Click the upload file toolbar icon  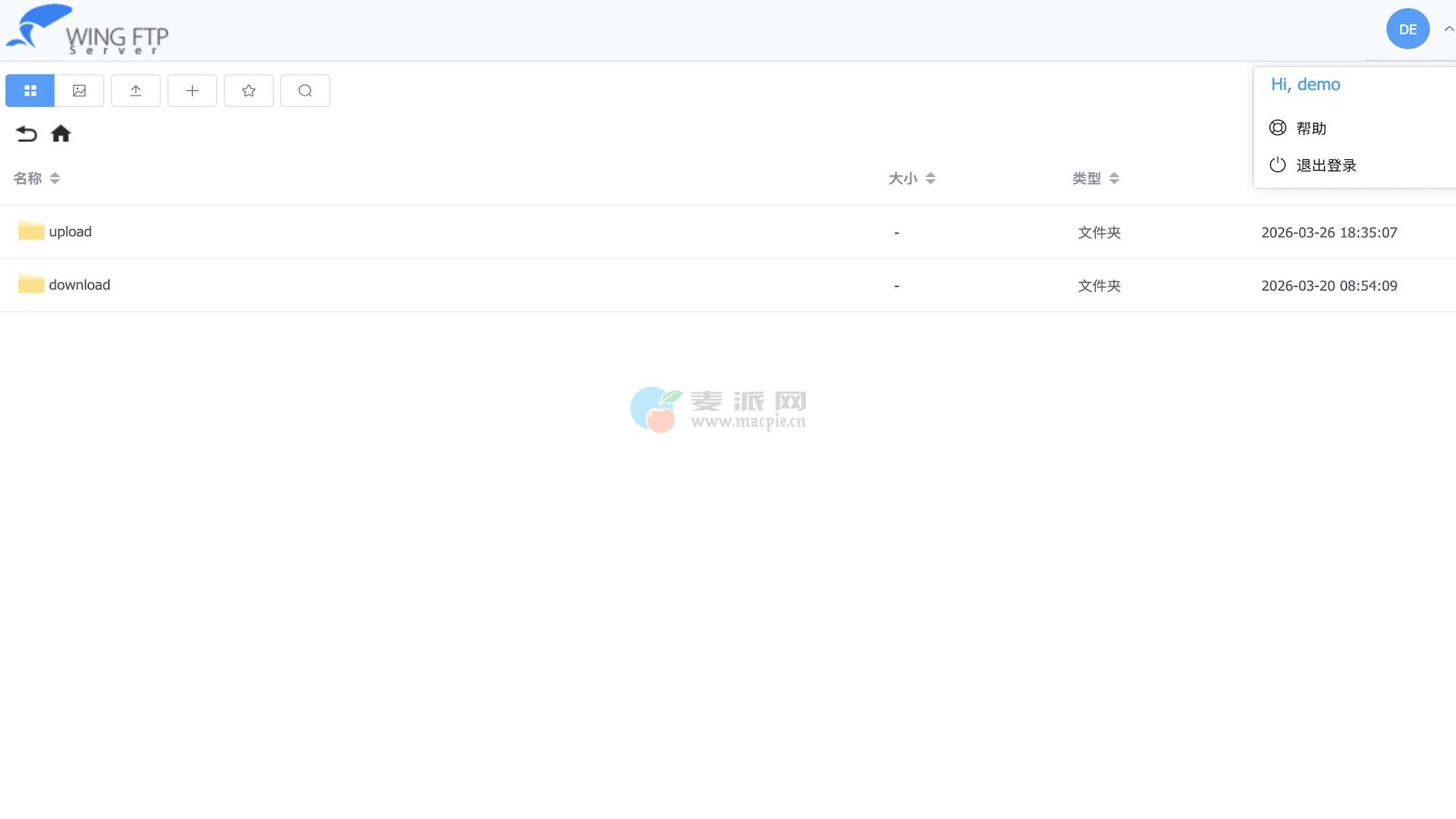(x=136, y=91)
